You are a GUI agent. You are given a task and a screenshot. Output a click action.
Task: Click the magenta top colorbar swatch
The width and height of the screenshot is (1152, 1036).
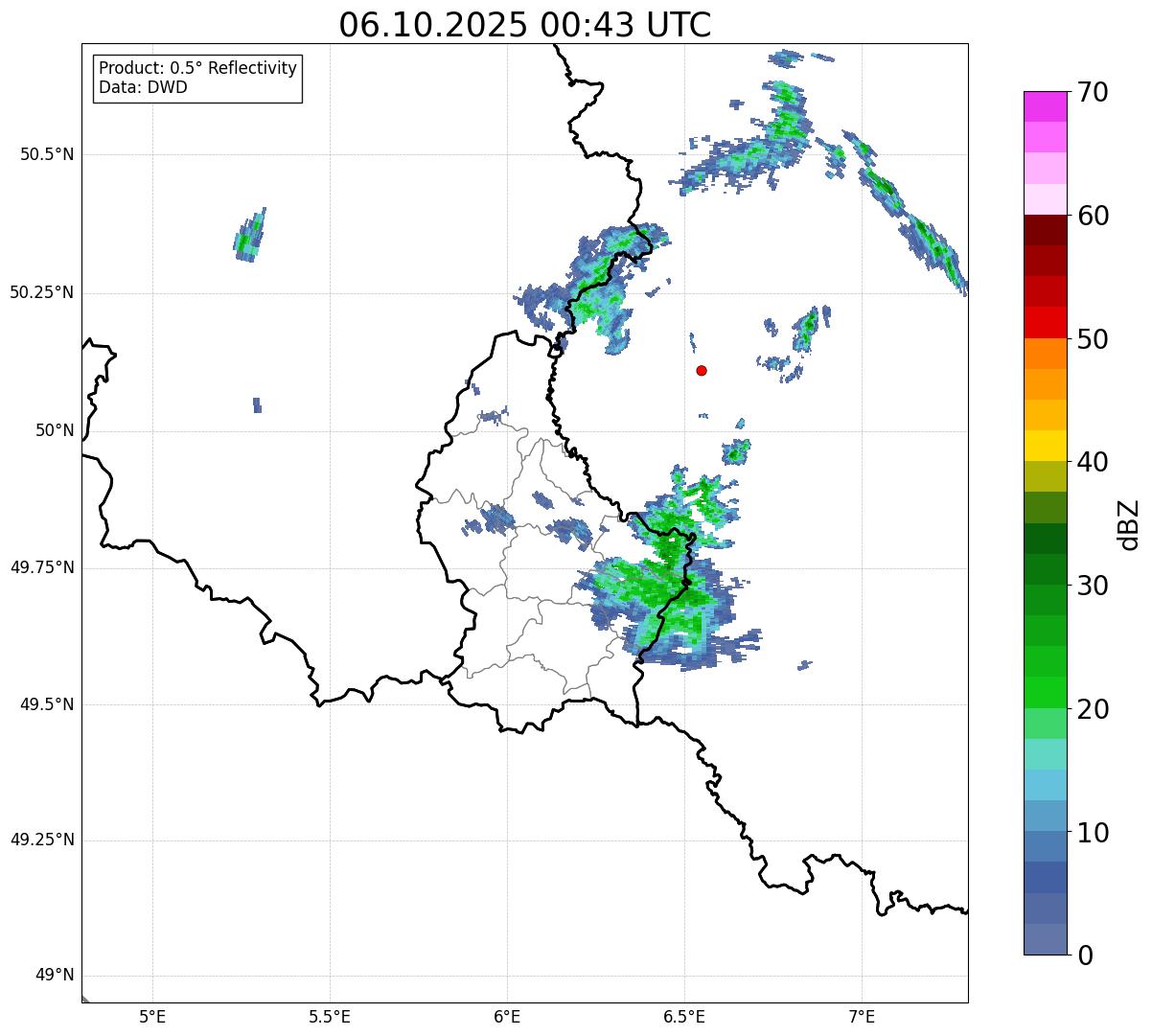click(x=1046, y=106)
